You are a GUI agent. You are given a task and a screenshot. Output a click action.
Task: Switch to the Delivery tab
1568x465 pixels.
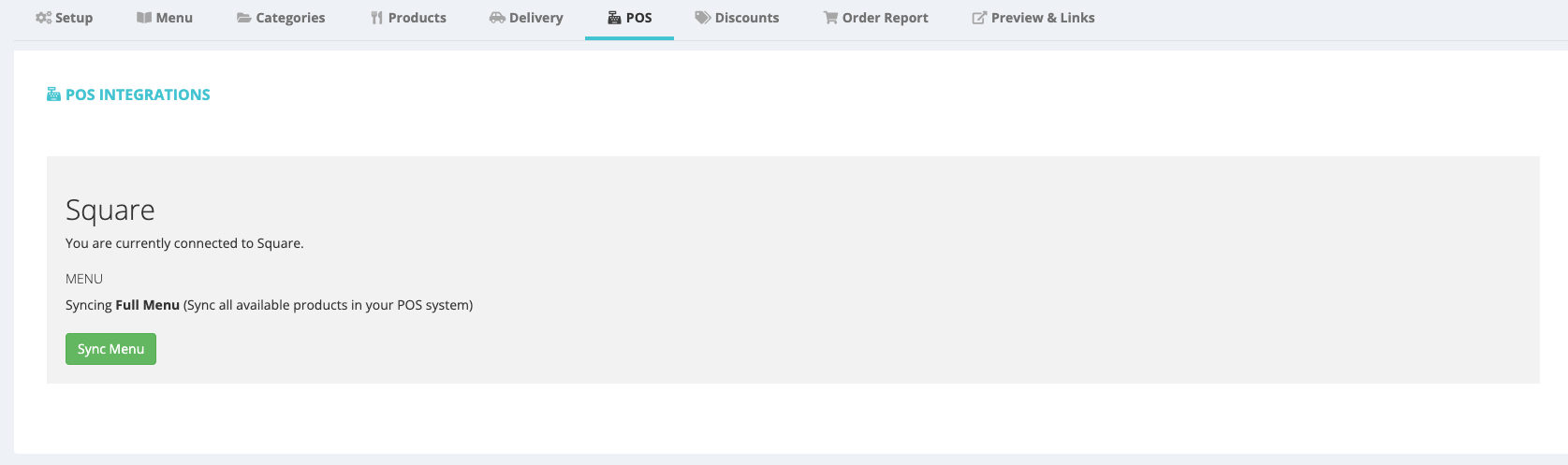point(526,18)
